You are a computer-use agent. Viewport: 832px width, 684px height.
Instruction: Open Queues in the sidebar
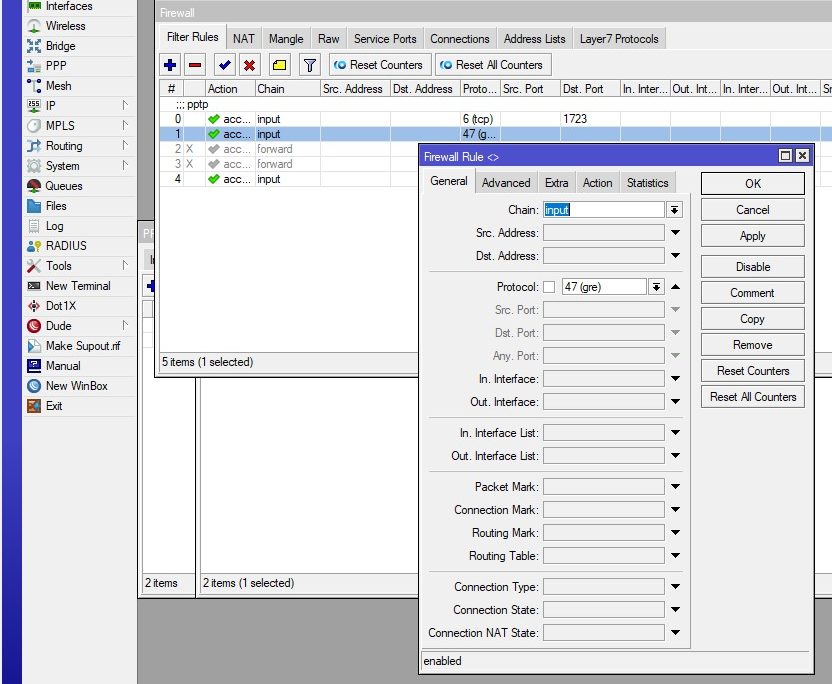(x=64, y=186)
